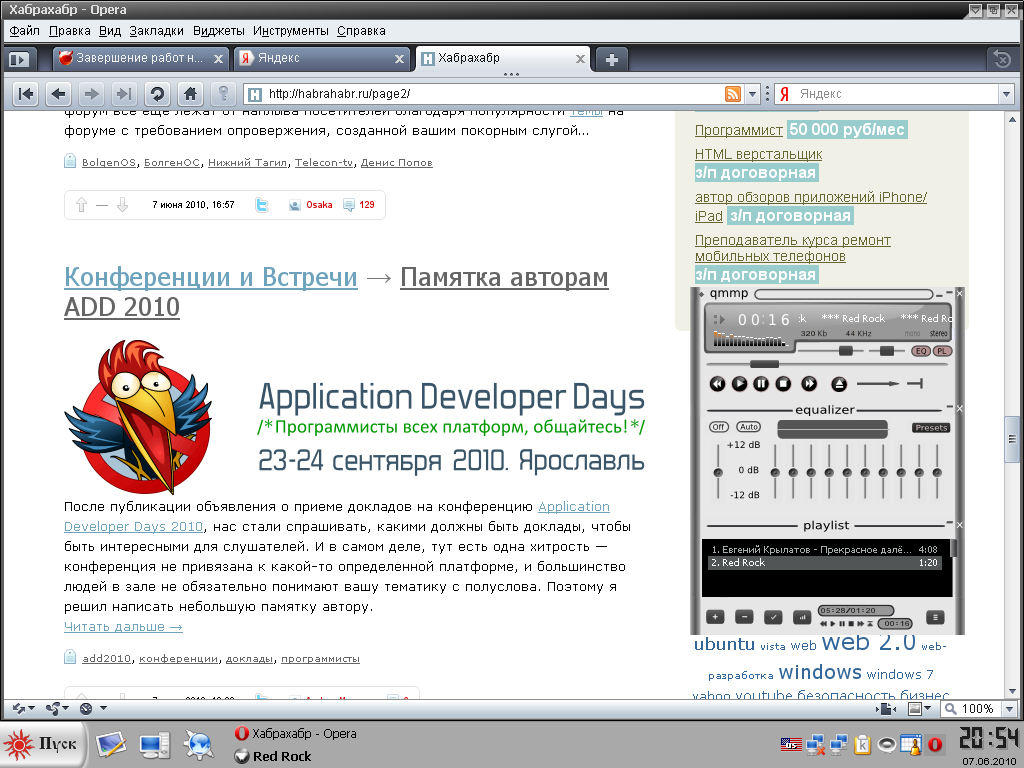
Task: Stop playback in qmmp
Action: pyautogui.click(x=783, y=384)
